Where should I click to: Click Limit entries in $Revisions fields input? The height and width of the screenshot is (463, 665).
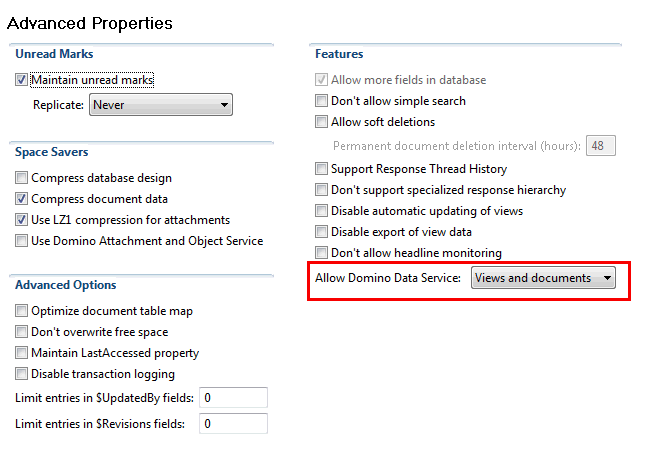233,424
